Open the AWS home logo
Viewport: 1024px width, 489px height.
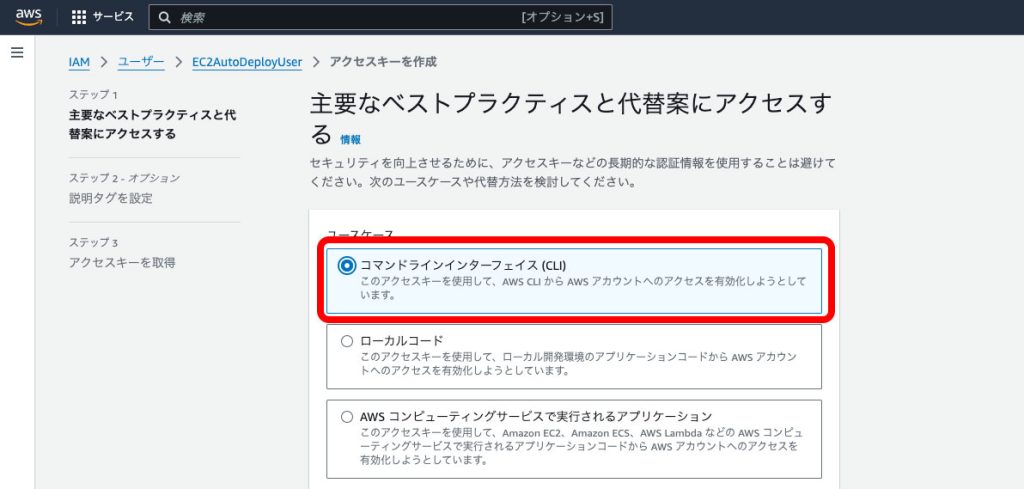tap(29, 17)
